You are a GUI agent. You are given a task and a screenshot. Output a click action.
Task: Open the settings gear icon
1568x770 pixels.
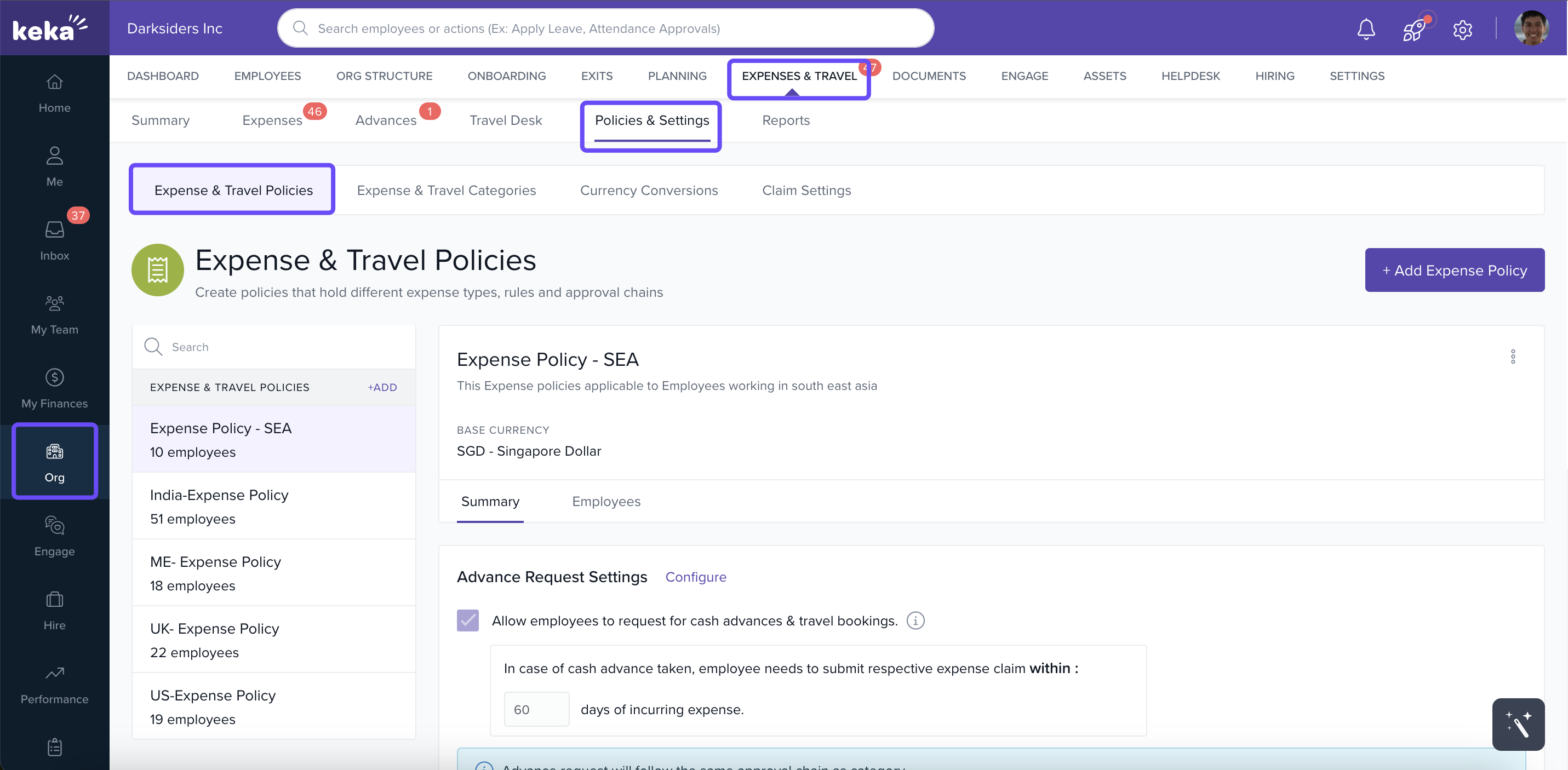point(1462,29)
